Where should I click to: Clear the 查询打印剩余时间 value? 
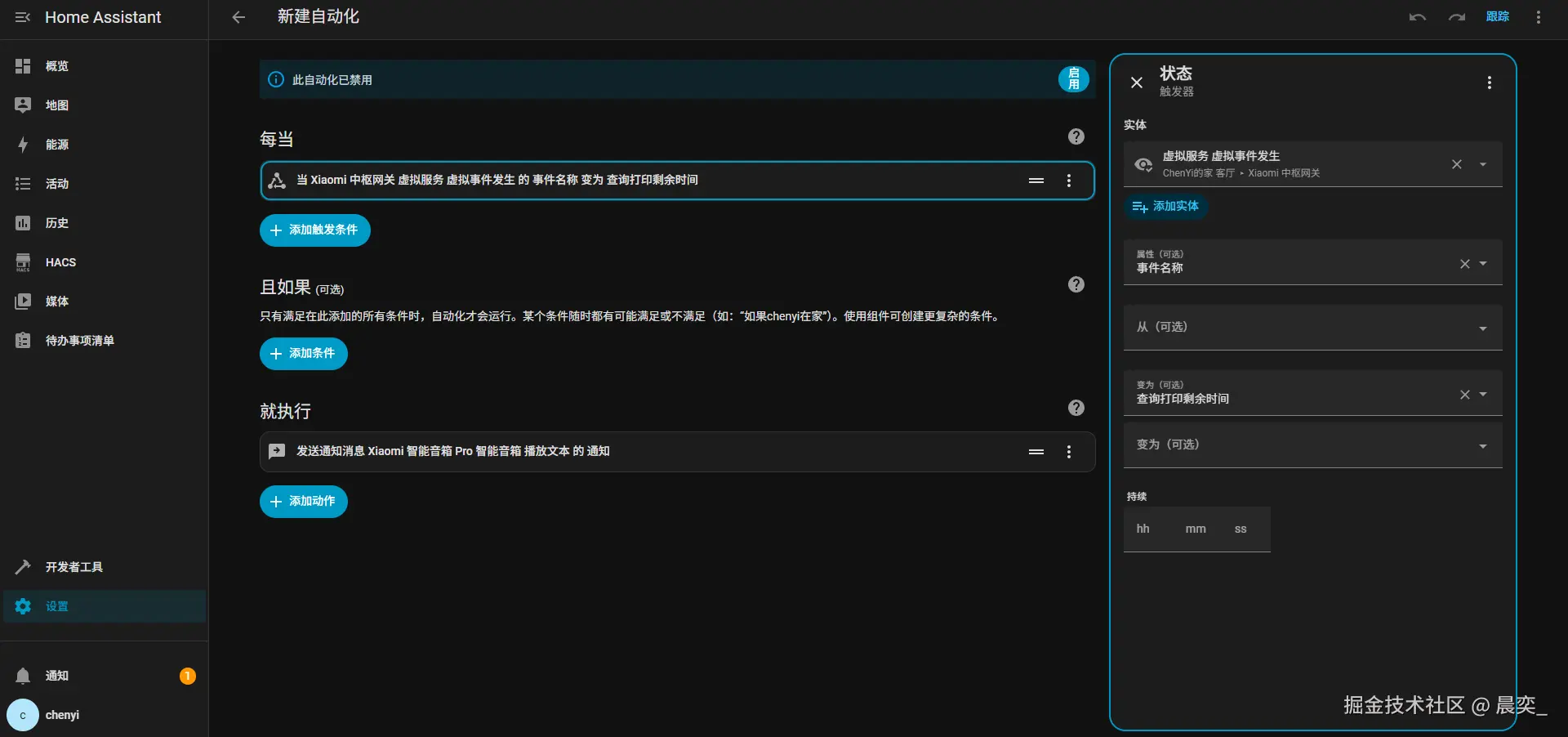1465,395
